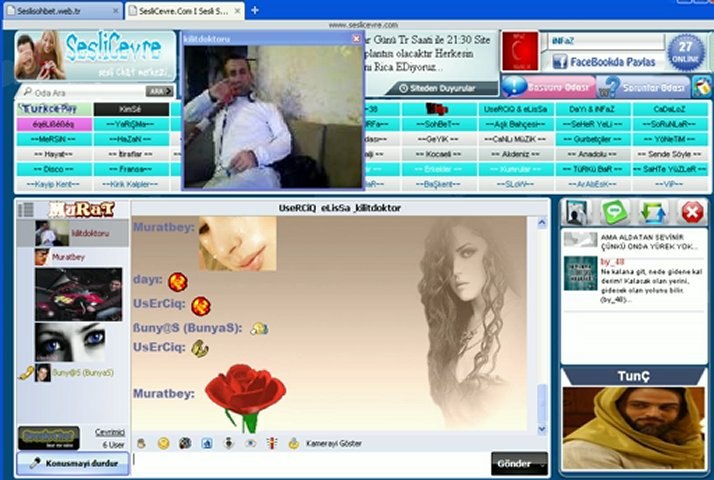Viewport: 714px width, 480px height.
Task: Click the magnifier icon in Oda Ara
Action: click(27, 92)
